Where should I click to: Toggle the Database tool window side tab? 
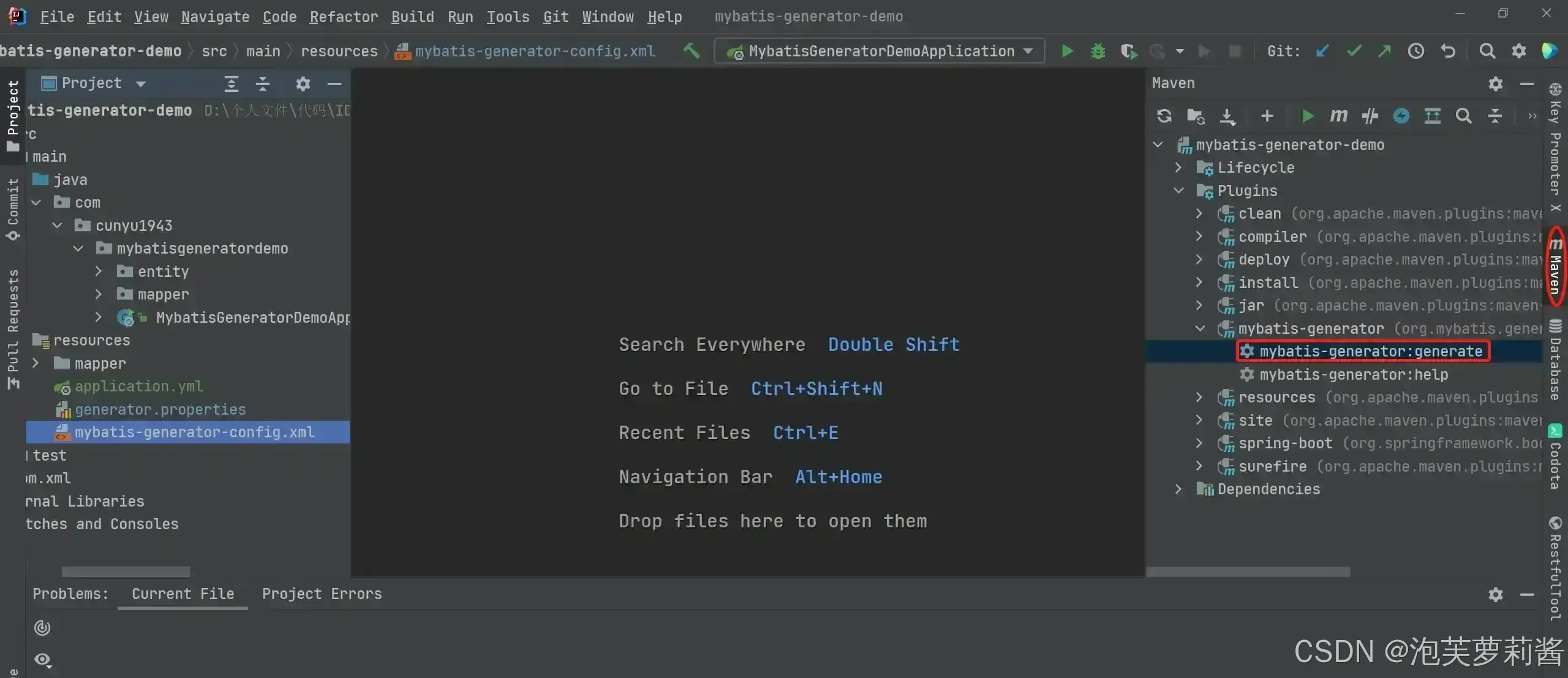1556,360
